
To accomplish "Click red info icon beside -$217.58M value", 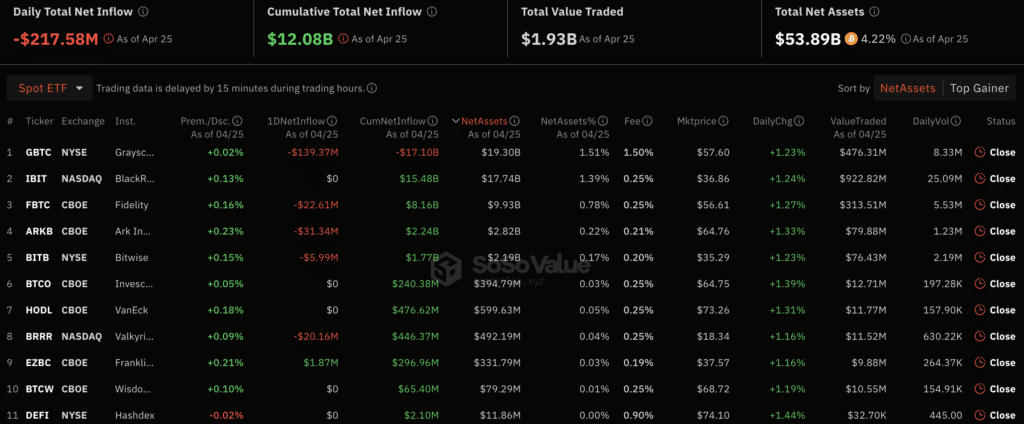I will (x=108, y=39).
